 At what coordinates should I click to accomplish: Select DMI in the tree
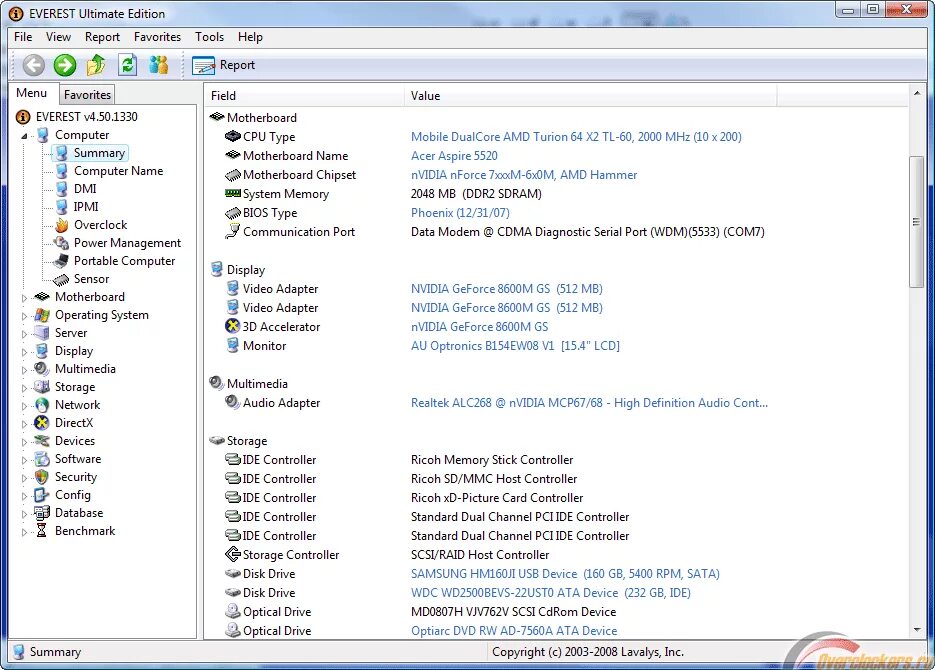[x=85, y=189]
